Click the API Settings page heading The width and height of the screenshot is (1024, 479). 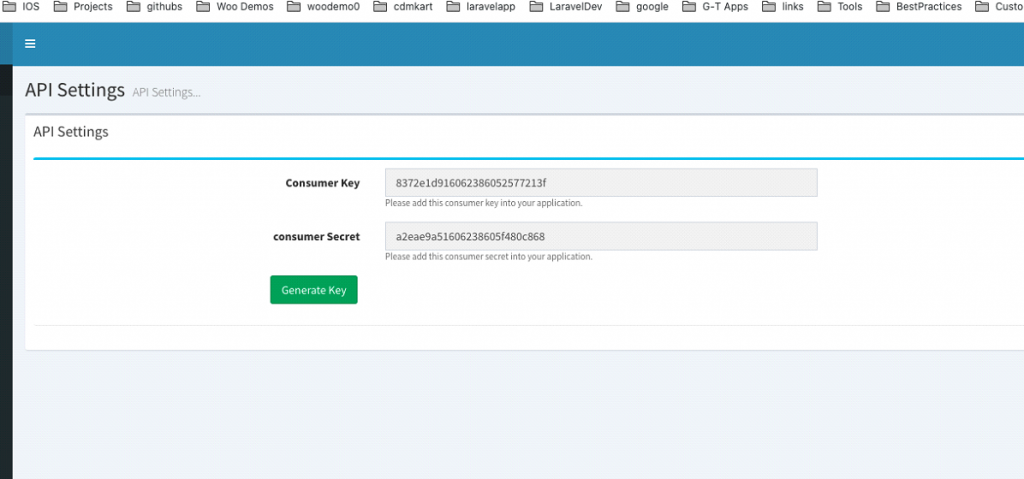75,90
